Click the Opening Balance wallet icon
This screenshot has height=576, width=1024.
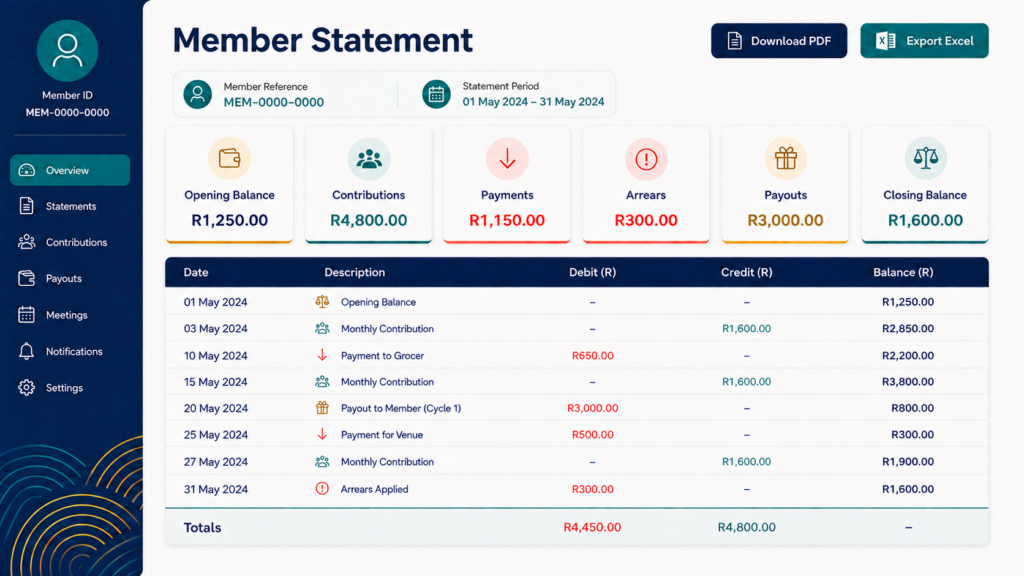tap(229, 158)
